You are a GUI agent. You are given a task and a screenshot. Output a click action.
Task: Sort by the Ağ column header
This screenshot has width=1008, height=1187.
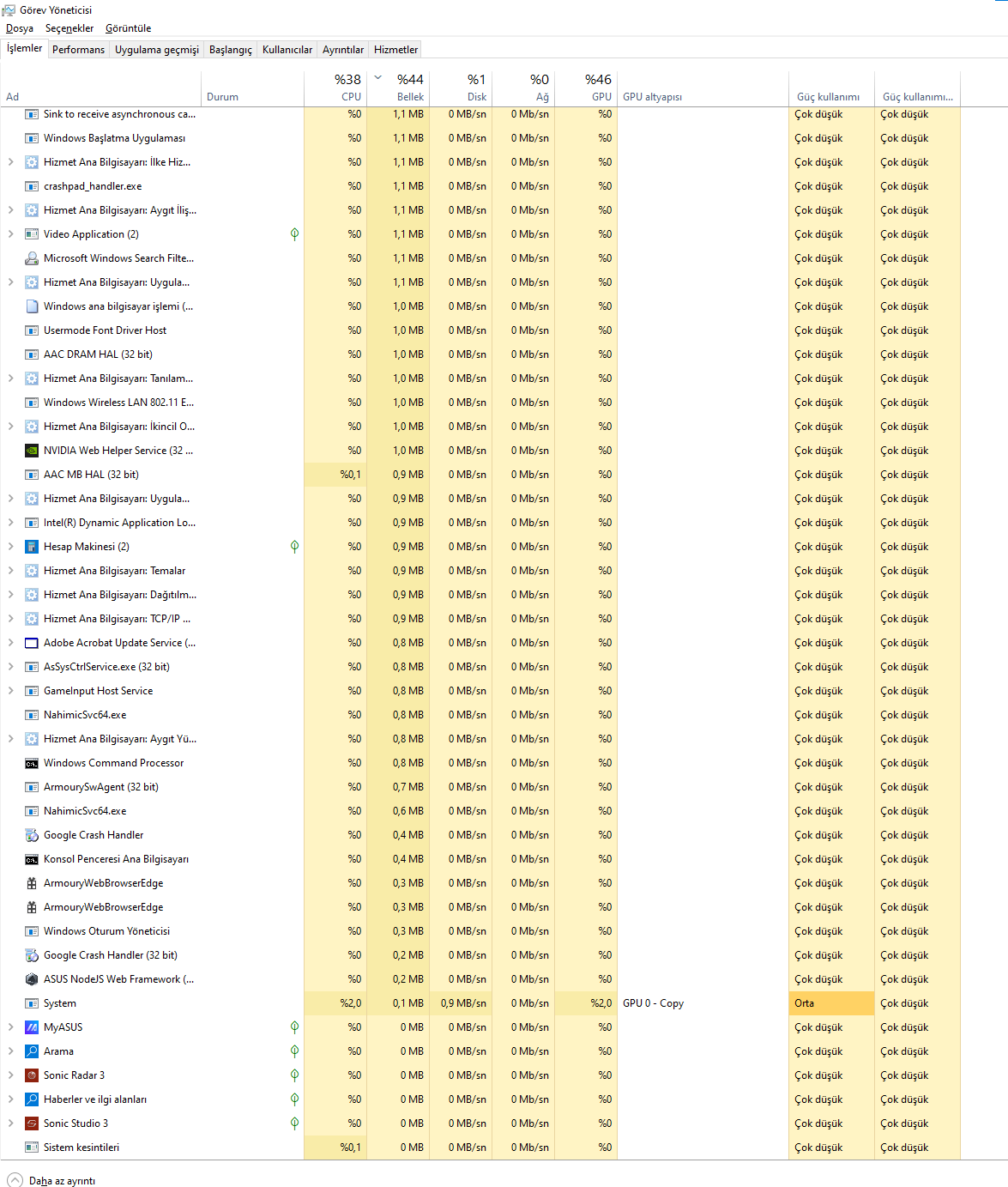click(x=523, y=88)
